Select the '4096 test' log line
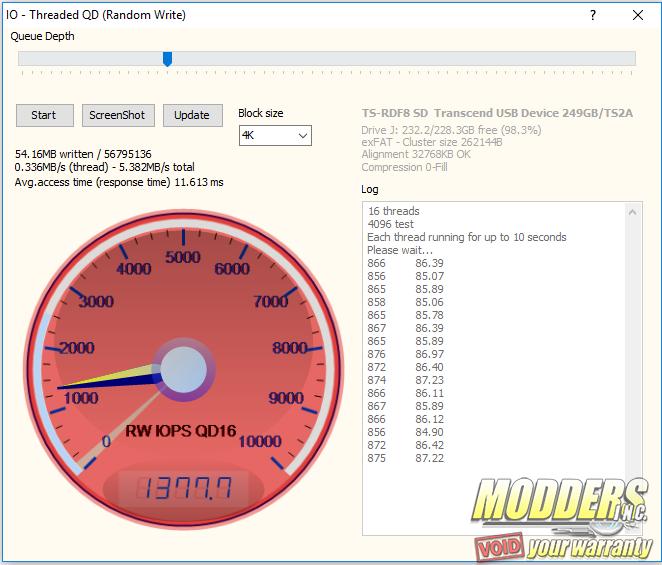The width and height of the screenshot is (662, 565). coord(391,224)
